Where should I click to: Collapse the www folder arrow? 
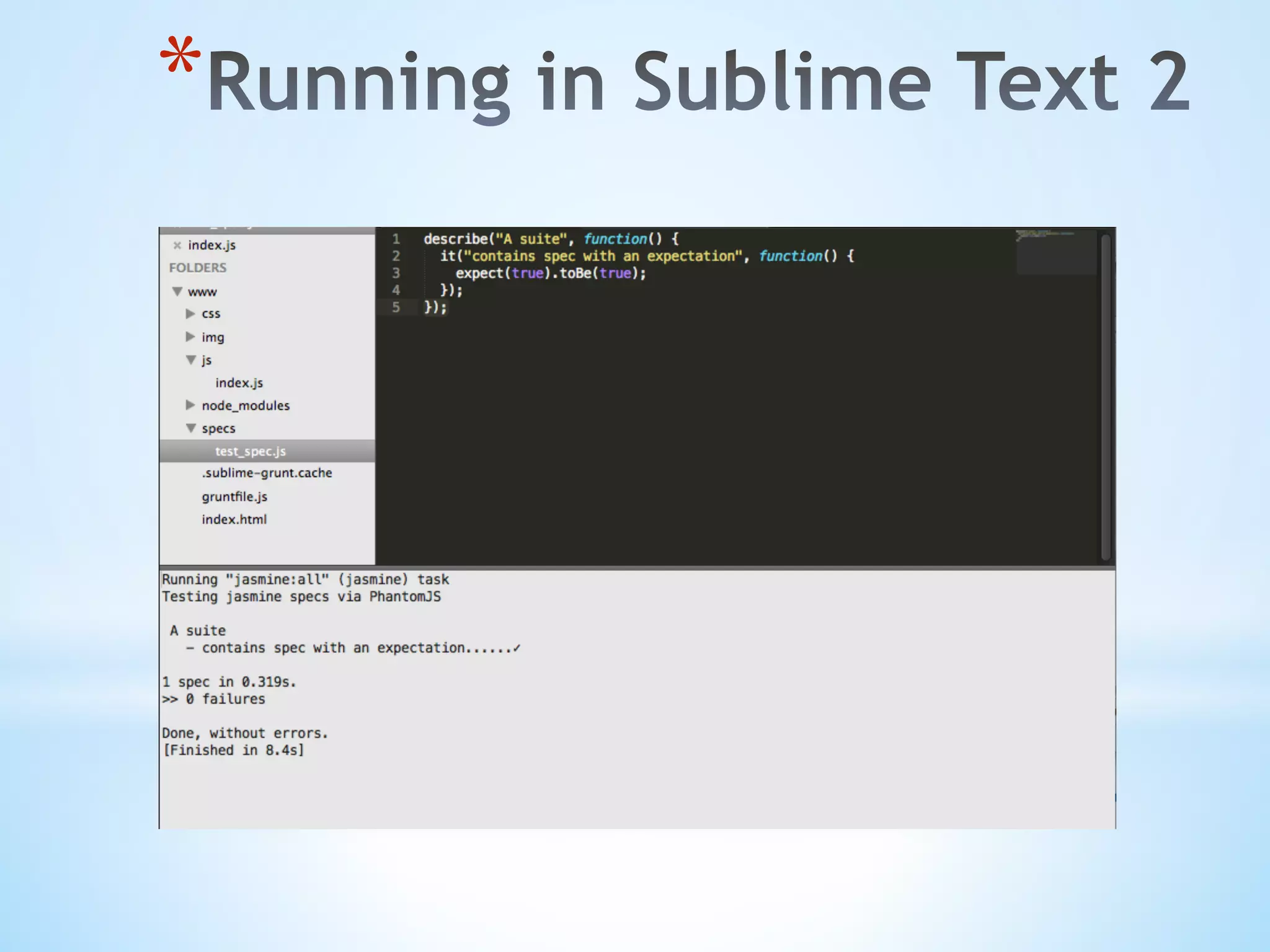tap(177, 291)
